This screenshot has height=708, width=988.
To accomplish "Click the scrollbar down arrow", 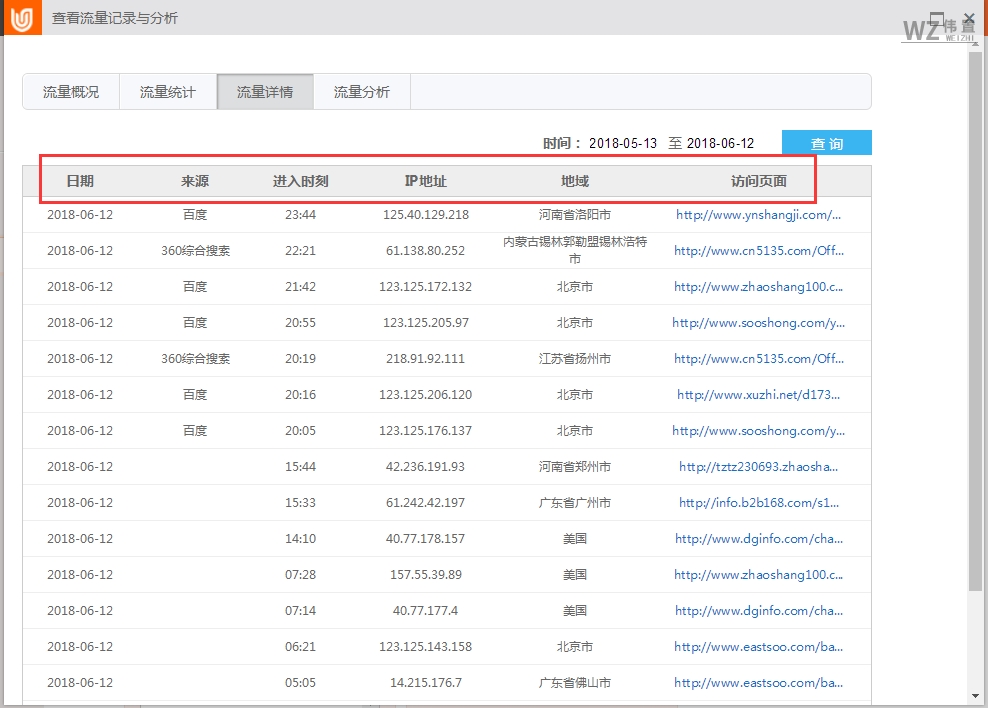I will pyautogui.click(x=977, y=697).
